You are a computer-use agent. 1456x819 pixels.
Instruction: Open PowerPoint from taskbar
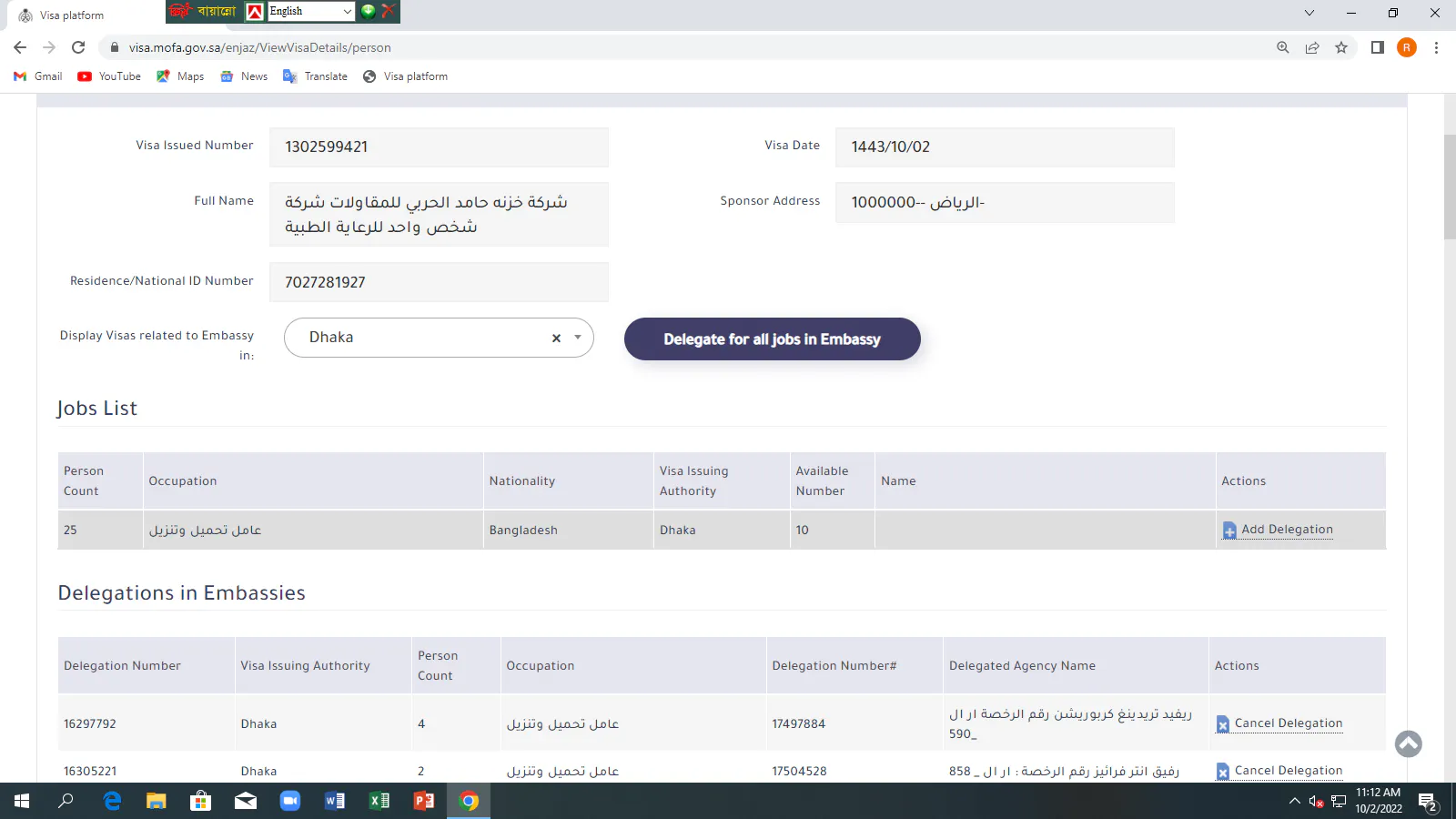pyautogui.click(x=424, y=801)
